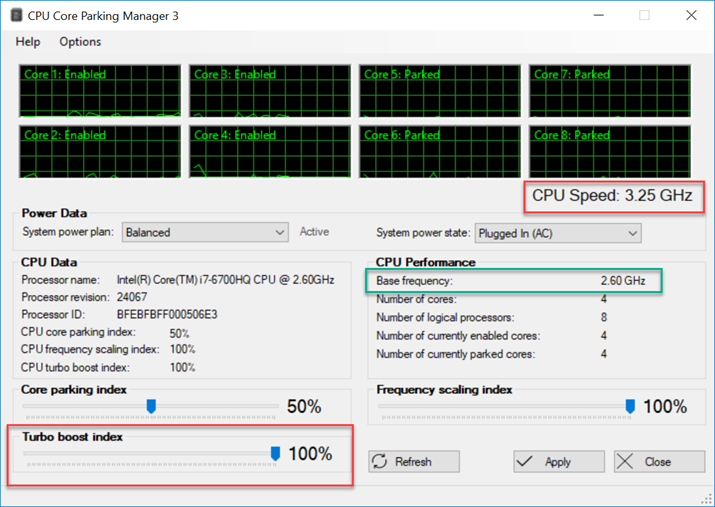This screenshot has width=715, height=507.
Task: Click the Turbo boost index slider thumb
Action: point(275,454)
